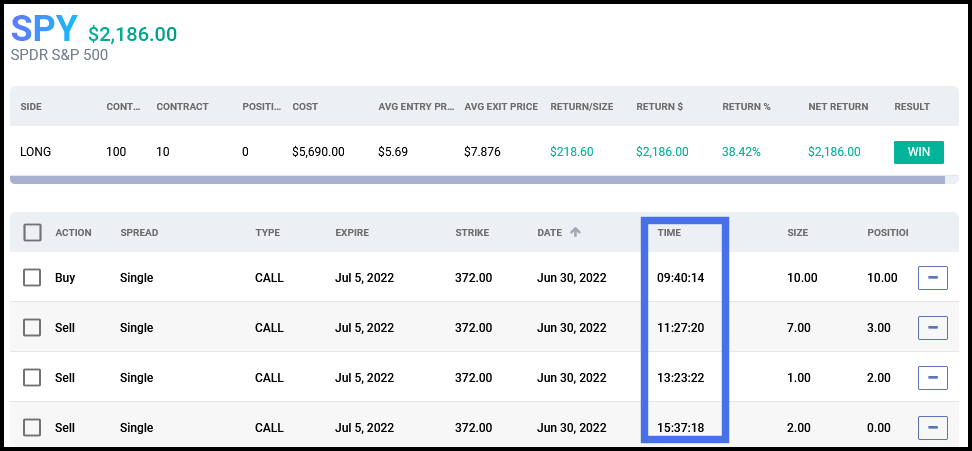Click the $2,186.00 net return cell

pyautogui.click(x=834, y=152)
